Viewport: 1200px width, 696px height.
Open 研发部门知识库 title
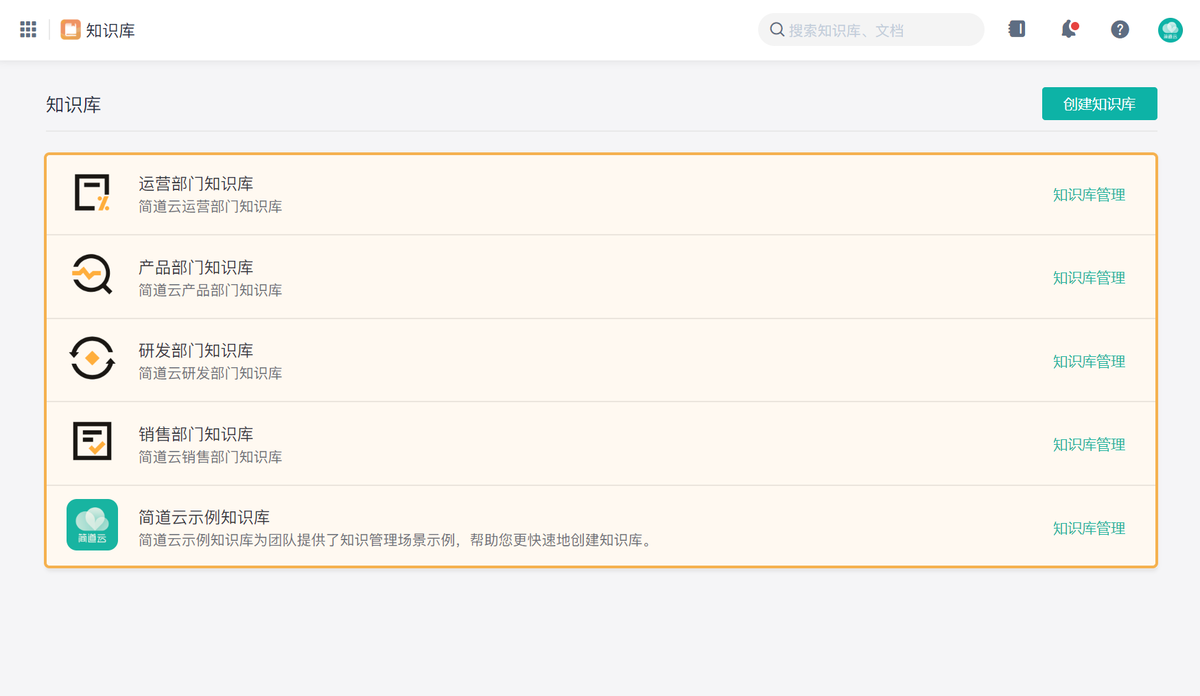coord(196,351)
